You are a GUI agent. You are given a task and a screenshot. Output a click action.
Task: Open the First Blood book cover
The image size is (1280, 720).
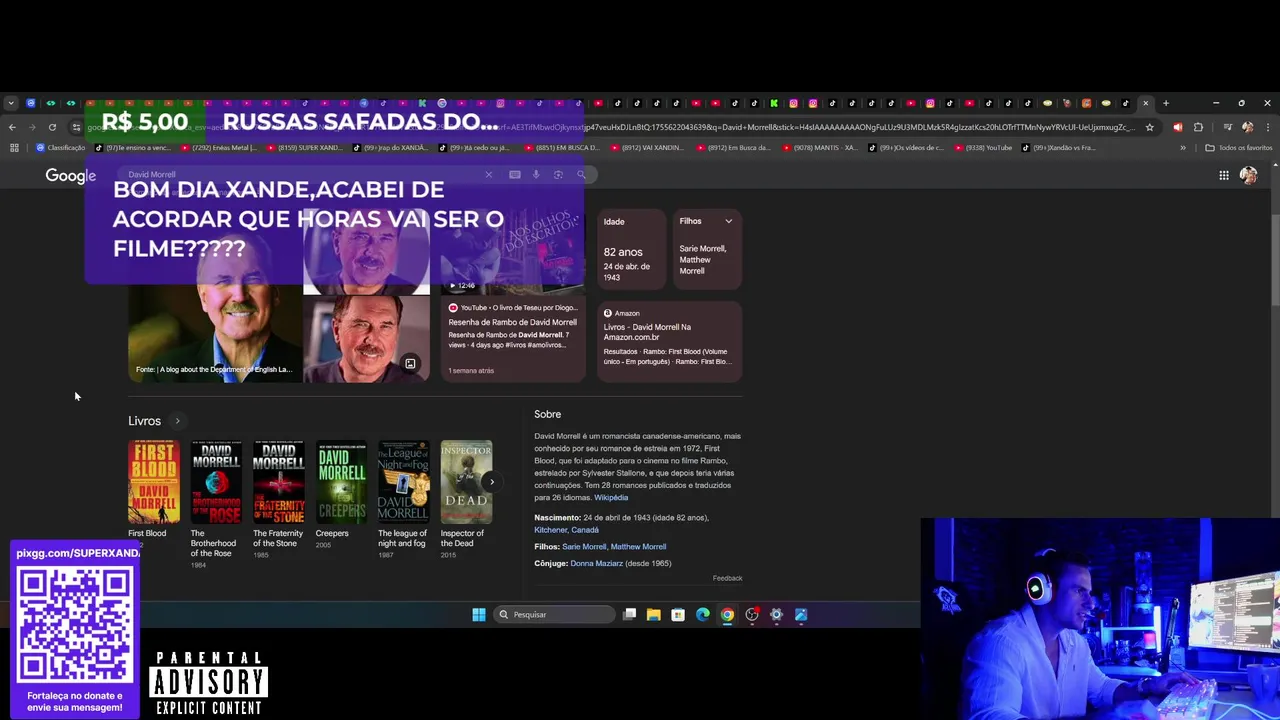[154, 482]
